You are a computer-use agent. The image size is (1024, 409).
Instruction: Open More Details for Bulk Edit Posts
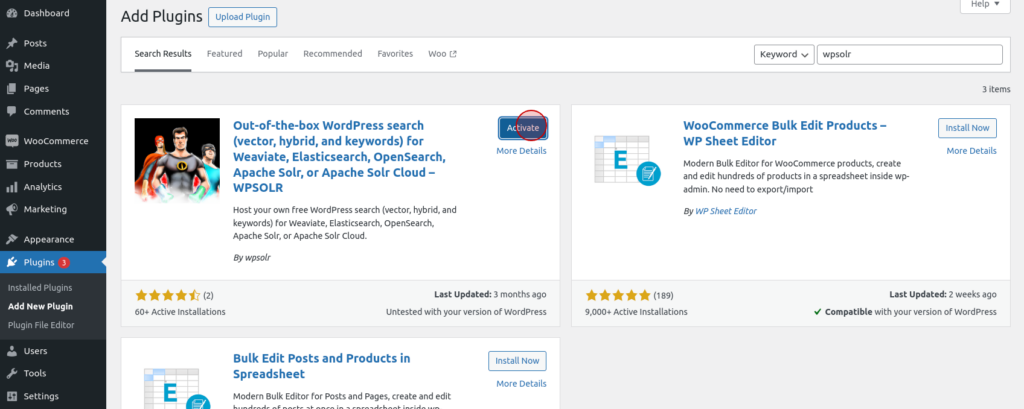click(x=521, y=384)
